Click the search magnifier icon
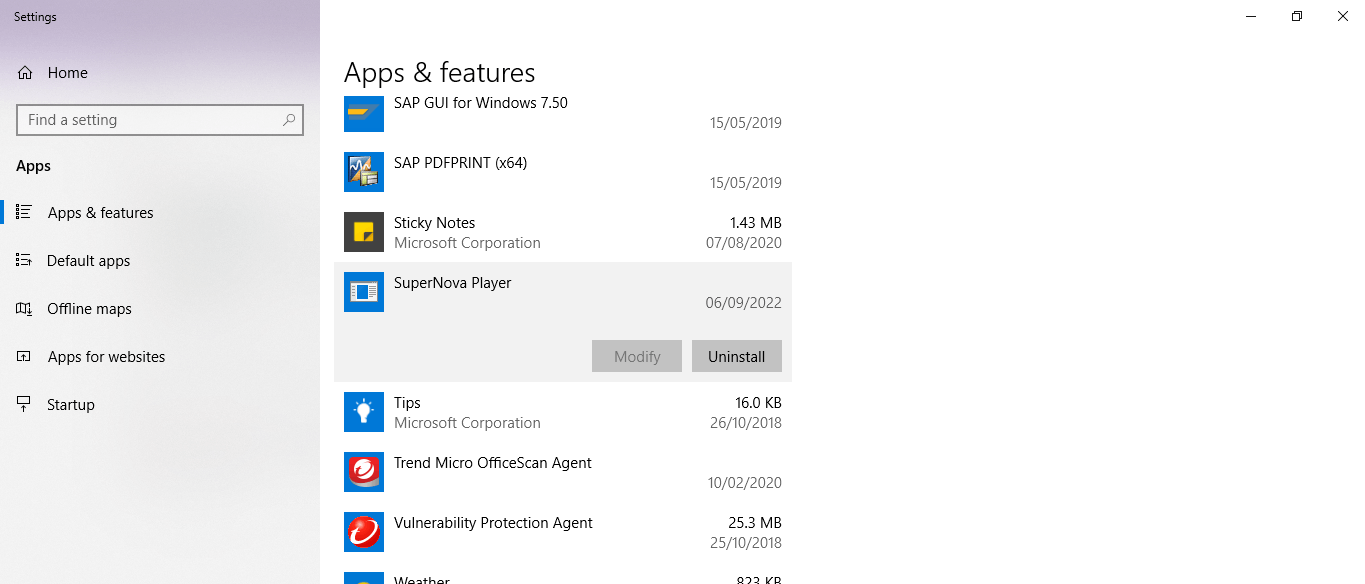The height and width of the screenshot is (584, 1365). pos(289,120)
